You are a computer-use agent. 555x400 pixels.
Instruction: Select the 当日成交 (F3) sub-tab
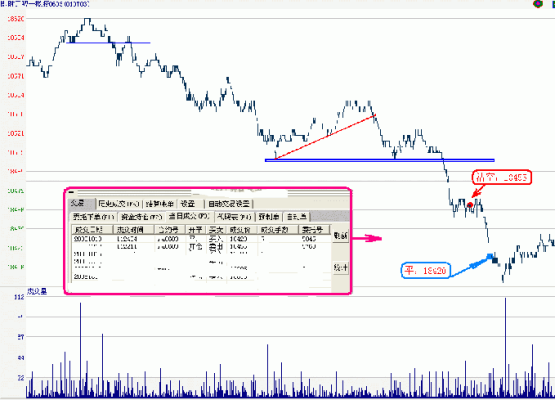pyautogui.click(x=189, y=216)
